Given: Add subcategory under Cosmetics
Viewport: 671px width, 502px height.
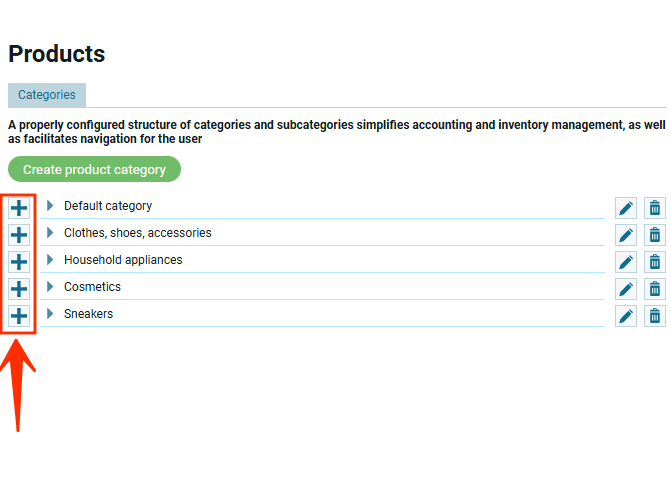Looking at the screenshot, I should tap(19, 289).
